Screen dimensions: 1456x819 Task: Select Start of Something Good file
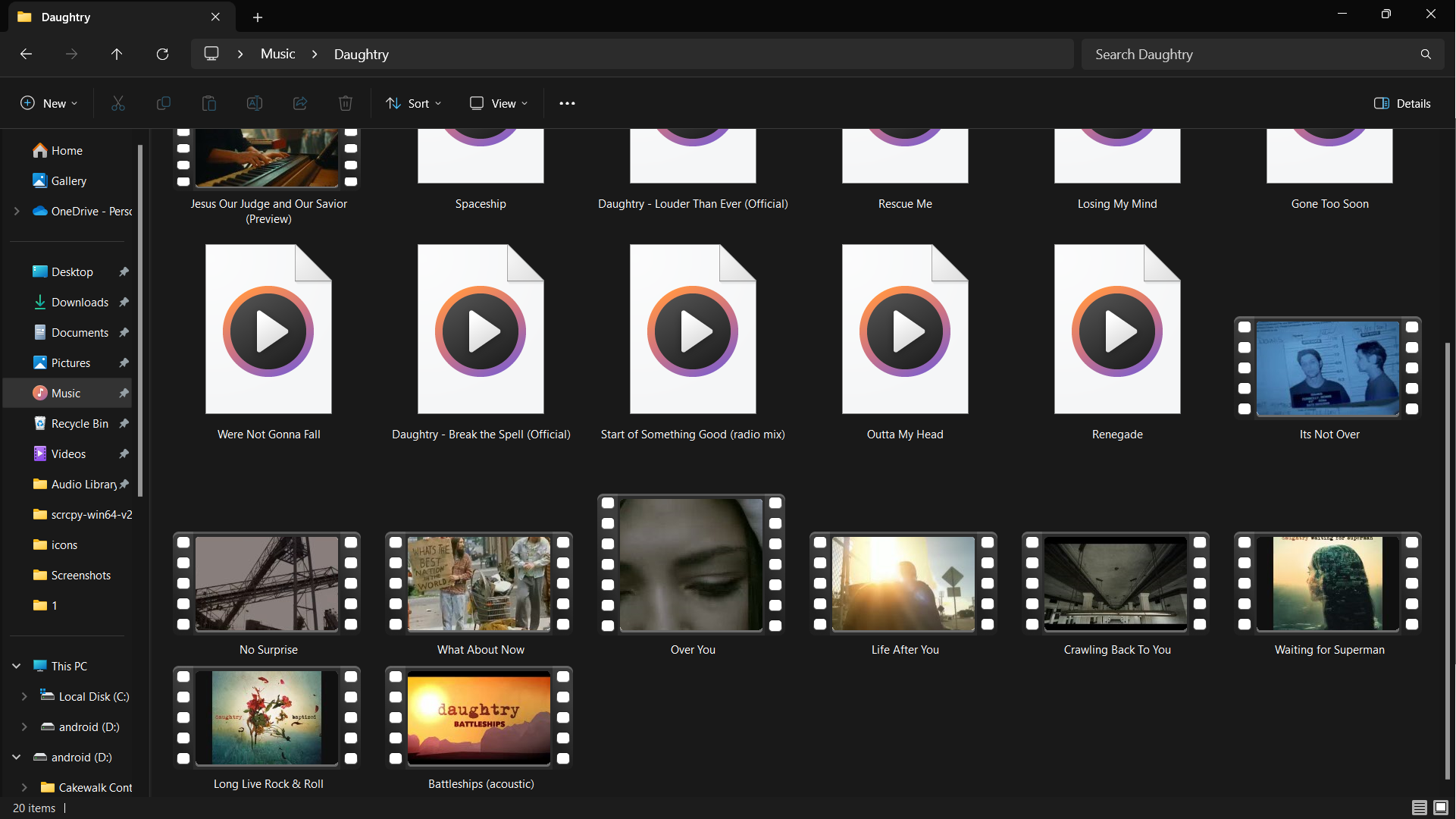(x=693, y=329)
